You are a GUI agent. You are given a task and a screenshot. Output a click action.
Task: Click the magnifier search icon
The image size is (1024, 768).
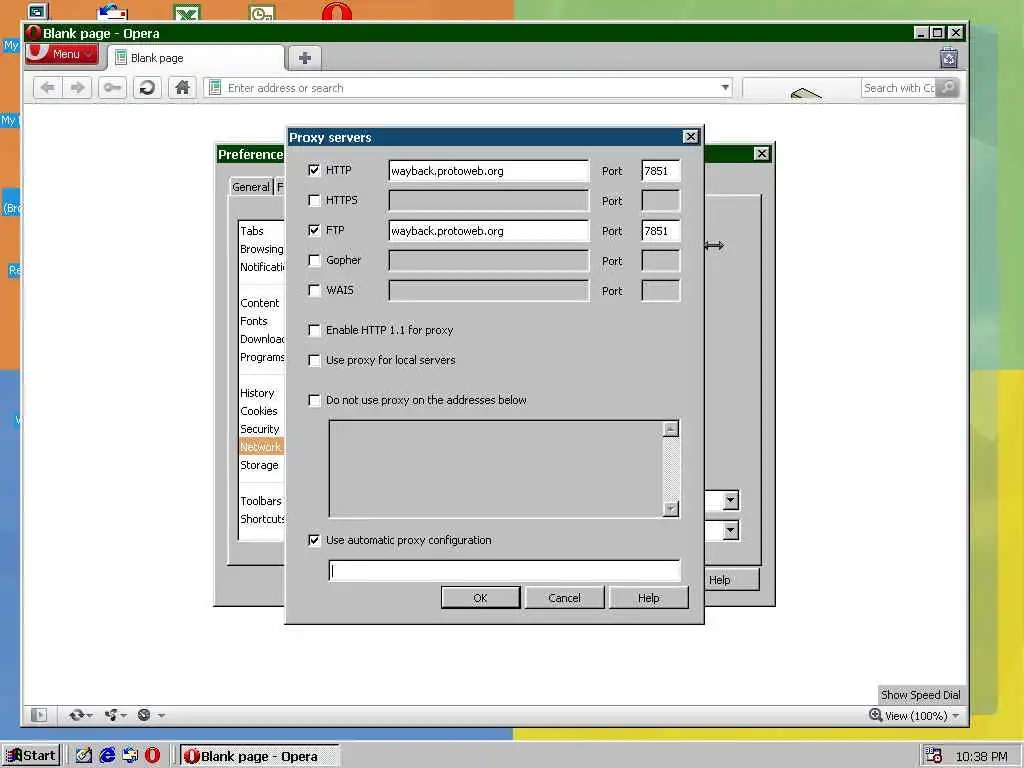tap(948, 88)
